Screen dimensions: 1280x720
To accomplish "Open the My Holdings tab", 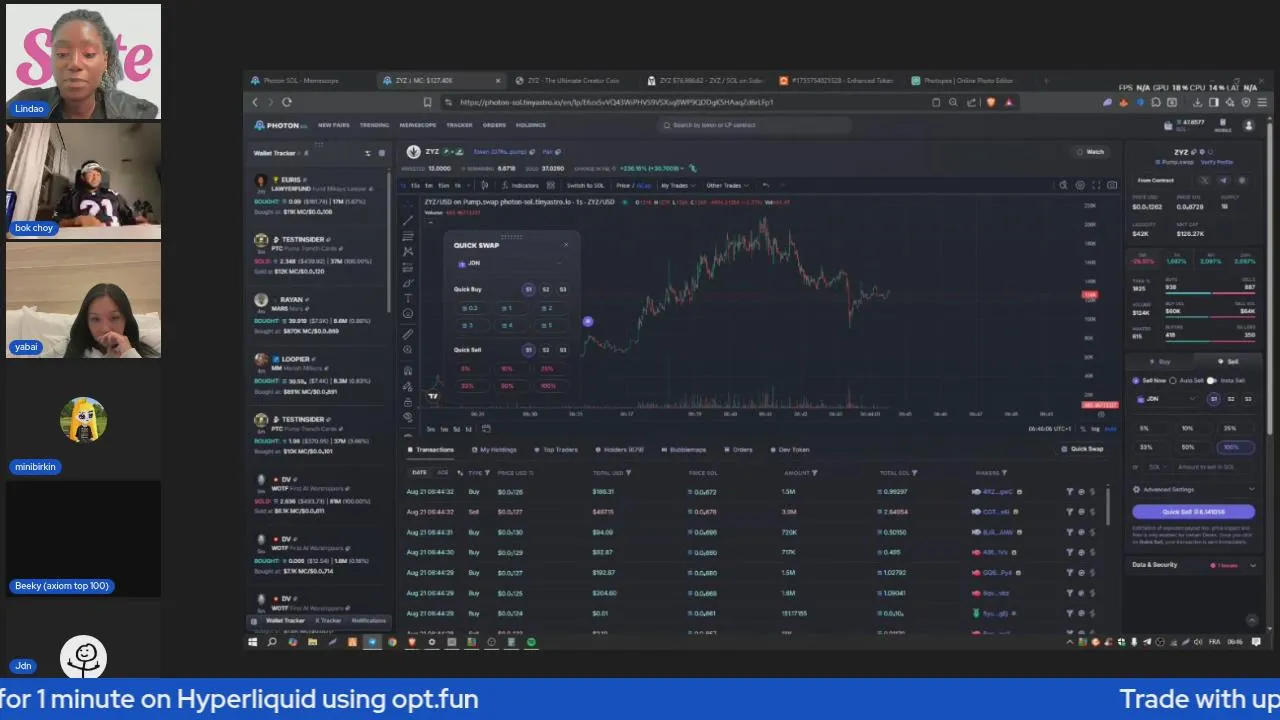I will 494,450.
